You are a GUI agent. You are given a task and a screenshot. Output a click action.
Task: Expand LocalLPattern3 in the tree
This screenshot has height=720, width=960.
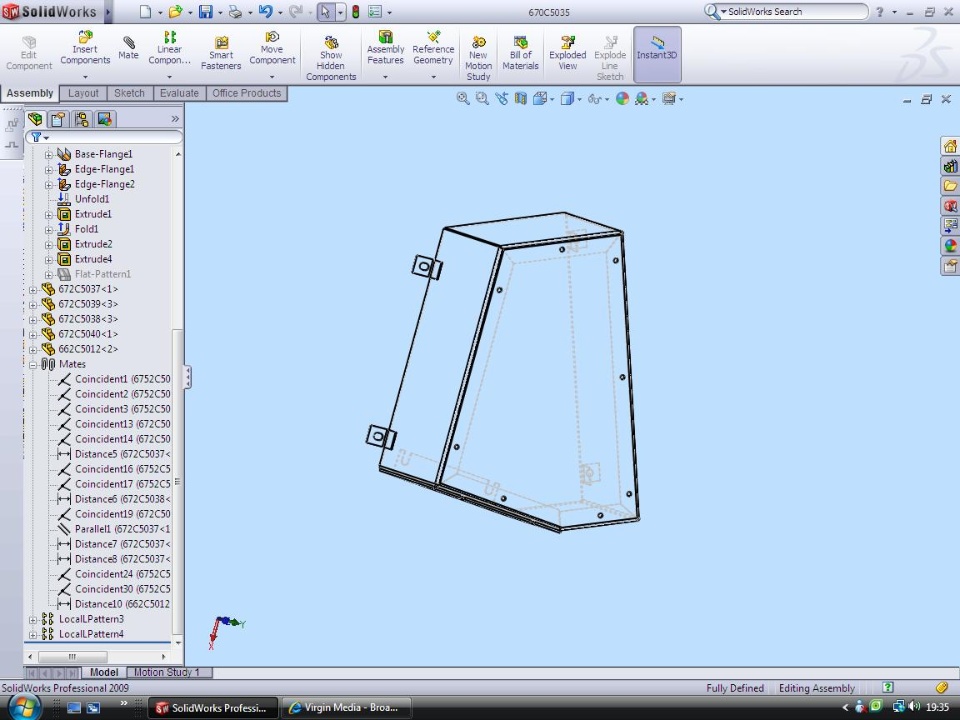point(33,620)
